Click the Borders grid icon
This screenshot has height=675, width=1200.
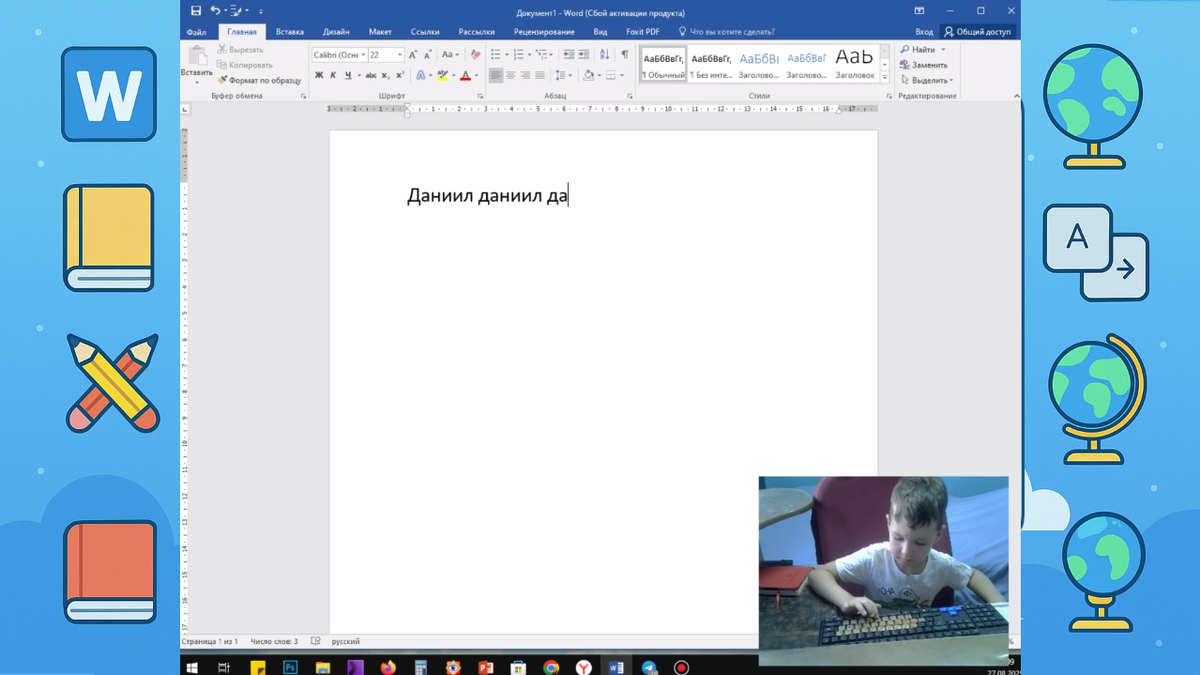[x=611, y=75]
